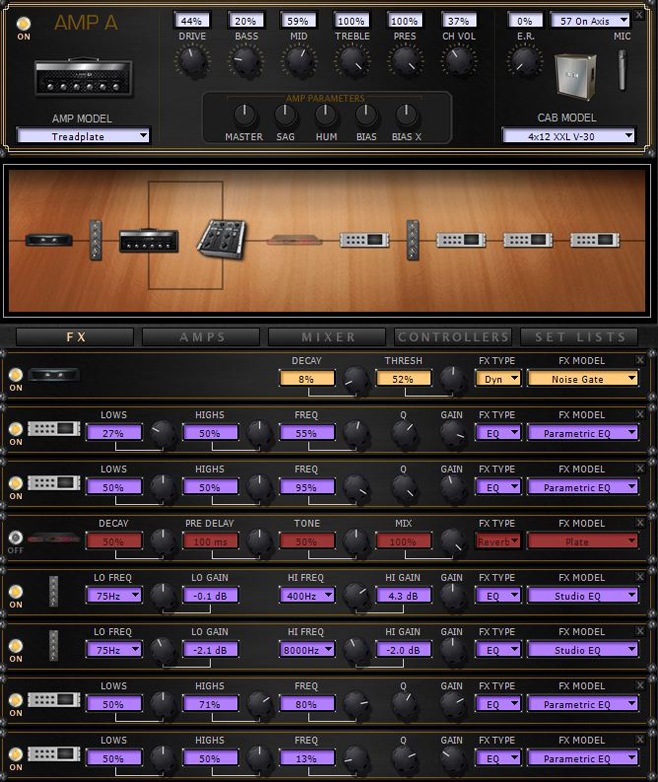Screen dimensions: 658x782
Task: Click rack icon of Parametric EQ with 13% freq
Action: pos(54,754)
